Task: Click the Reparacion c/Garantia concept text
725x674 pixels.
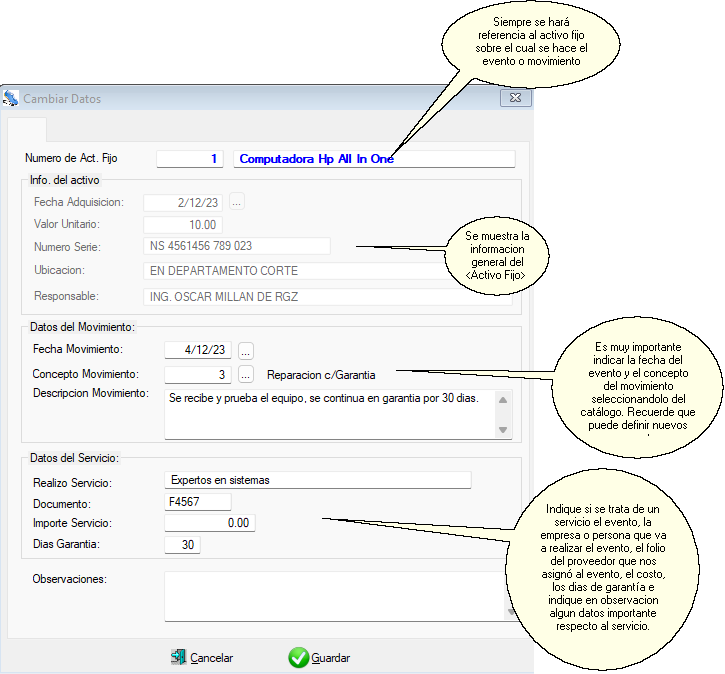Action: point(321,375)
